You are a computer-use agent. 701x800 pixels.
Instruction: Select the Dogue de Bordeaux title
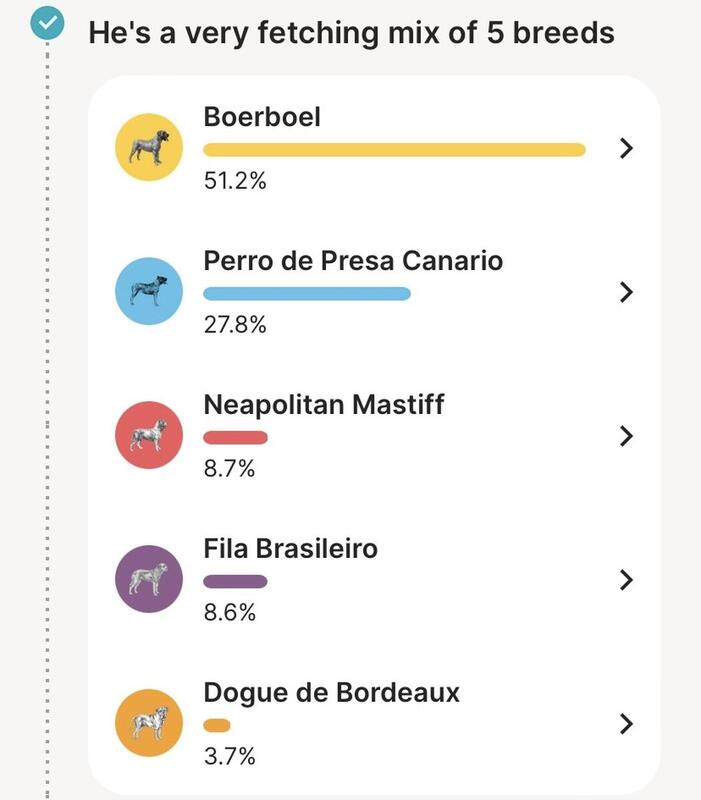pyautogui.click(x=332, y=693)
